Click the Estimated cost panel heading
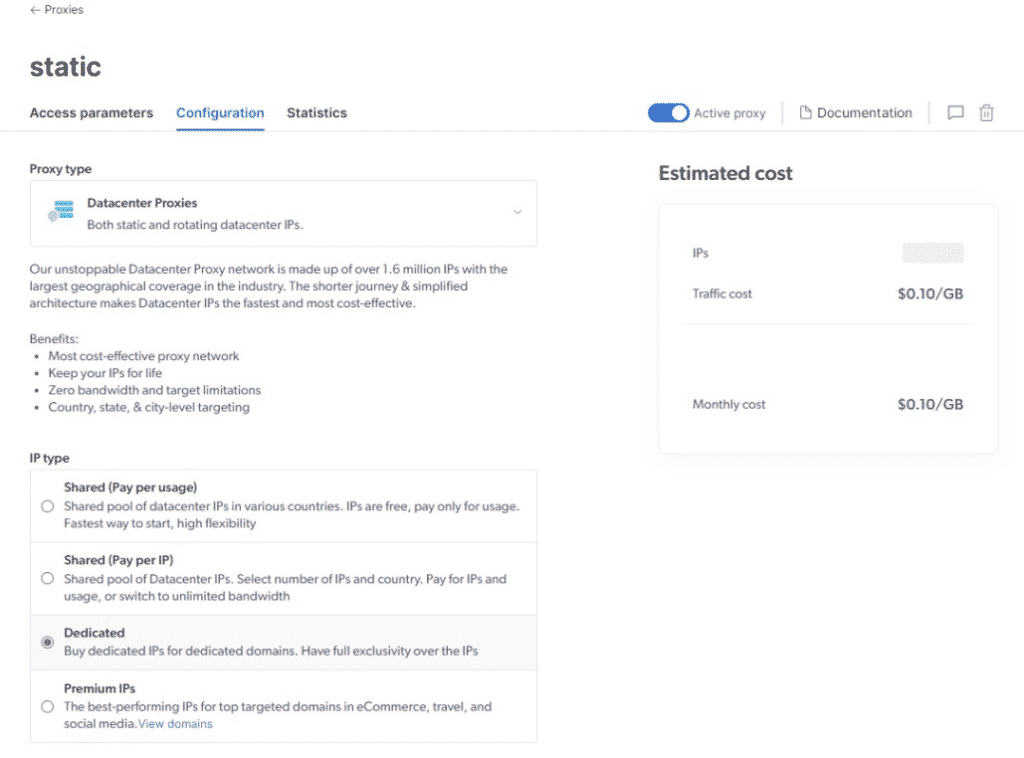The image size is (1024, 758). tap(725, 173)
